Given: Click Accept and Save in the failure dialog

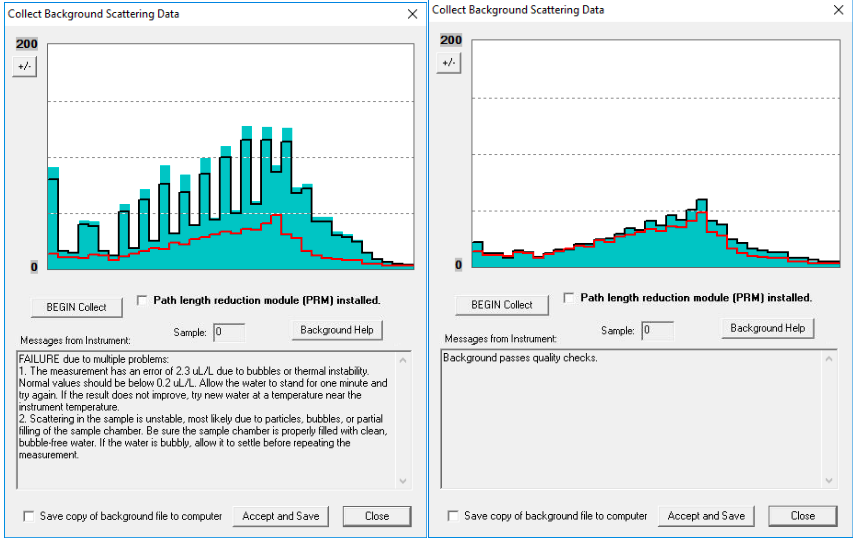Looking at the screenshot, I should pos(281,516).
